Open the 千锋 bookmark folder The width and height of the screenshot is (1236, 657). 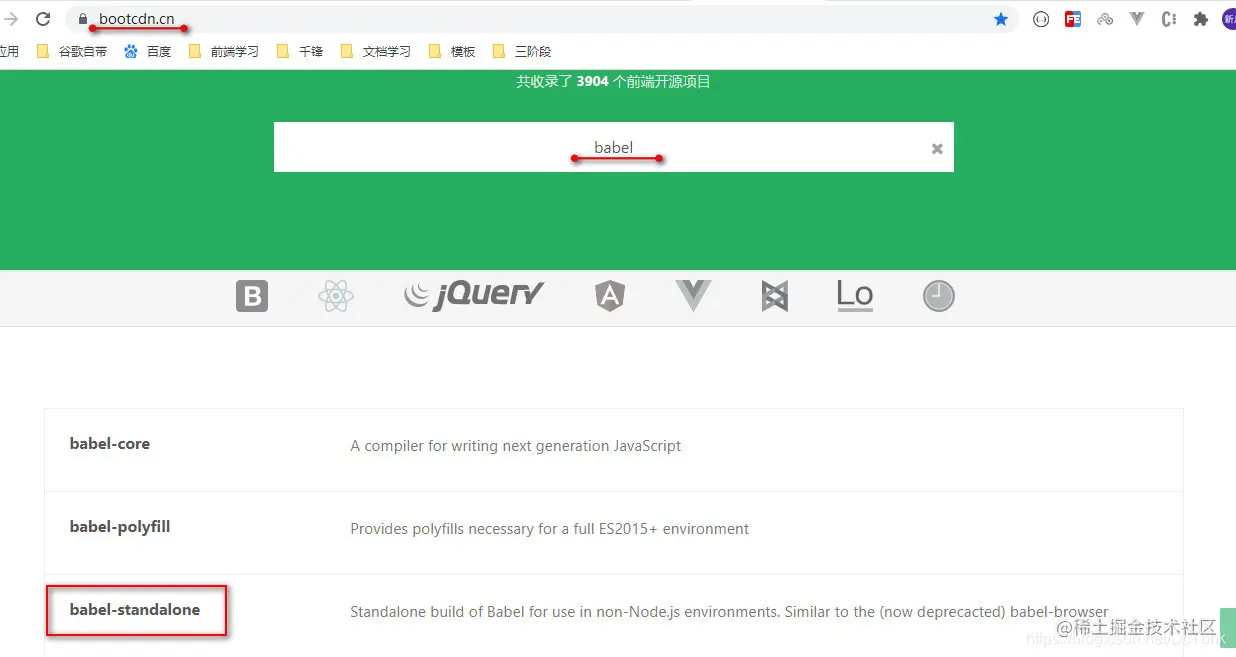pos(300,51)
